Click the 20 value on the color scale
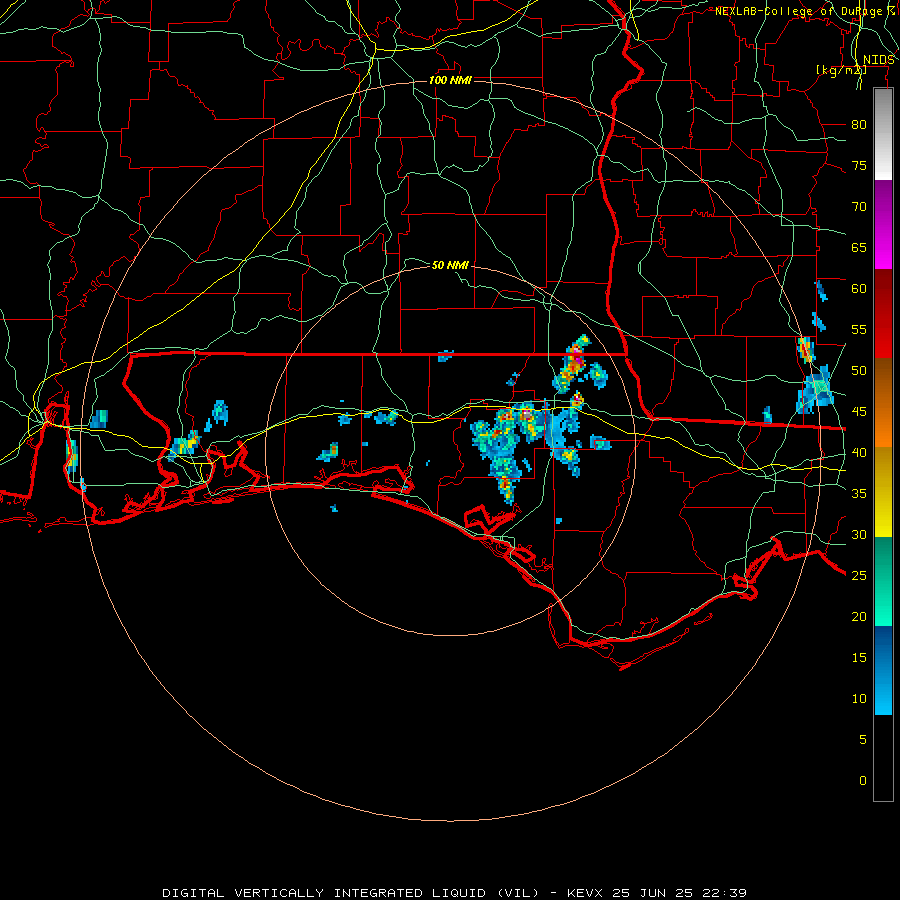900x900 pixels. tap(859, 616)
